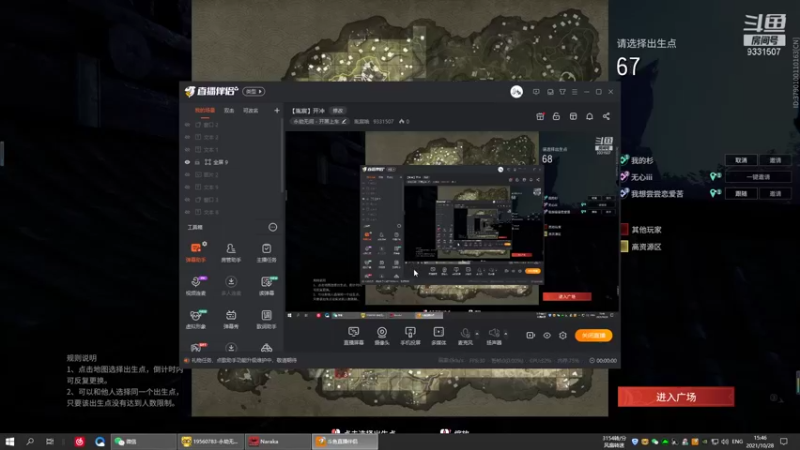Open the 读弹幕 tool
The image size is (800, 450).
266,286
